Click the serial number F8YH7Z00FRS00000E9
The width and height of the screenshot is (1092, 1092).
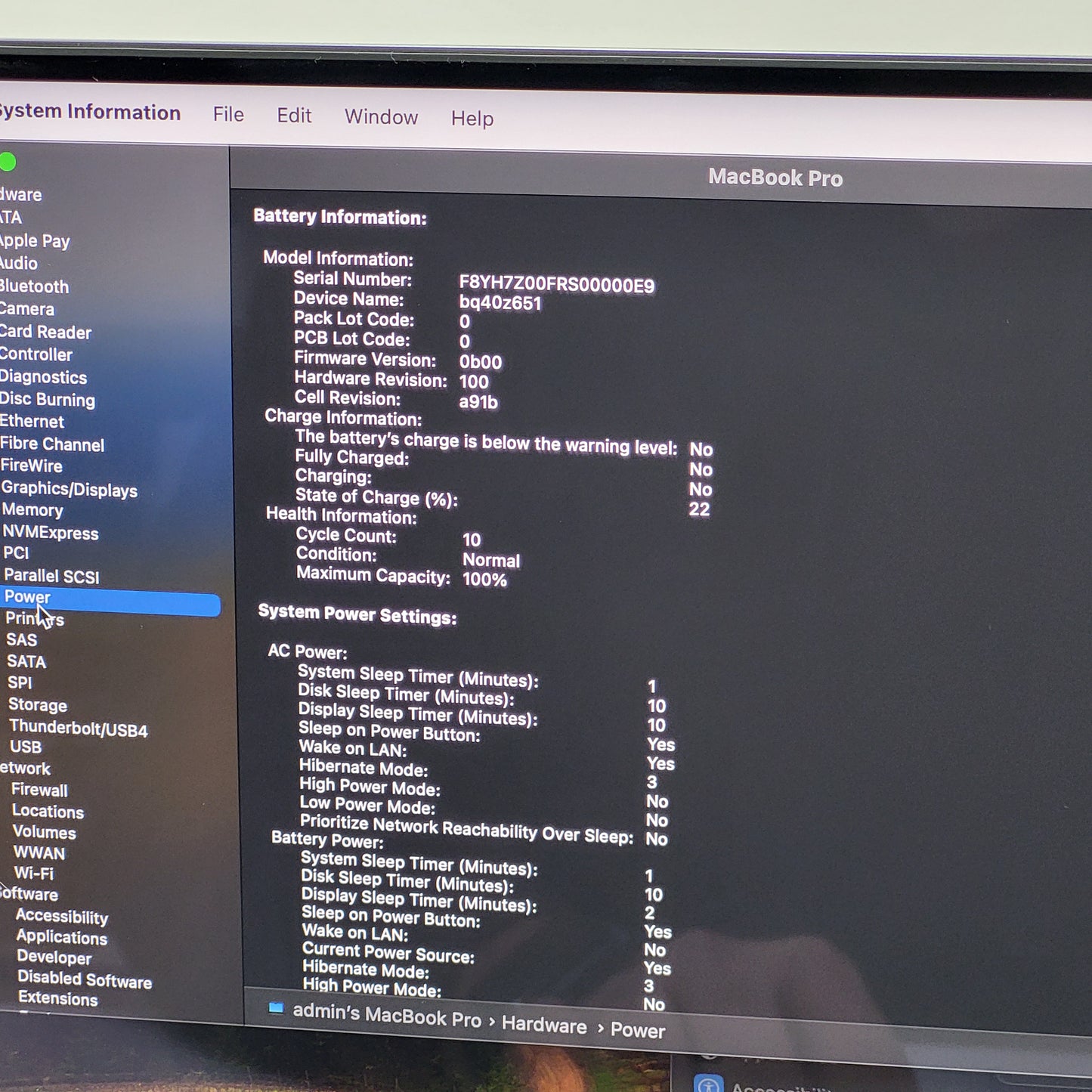[x=557, y=285]
